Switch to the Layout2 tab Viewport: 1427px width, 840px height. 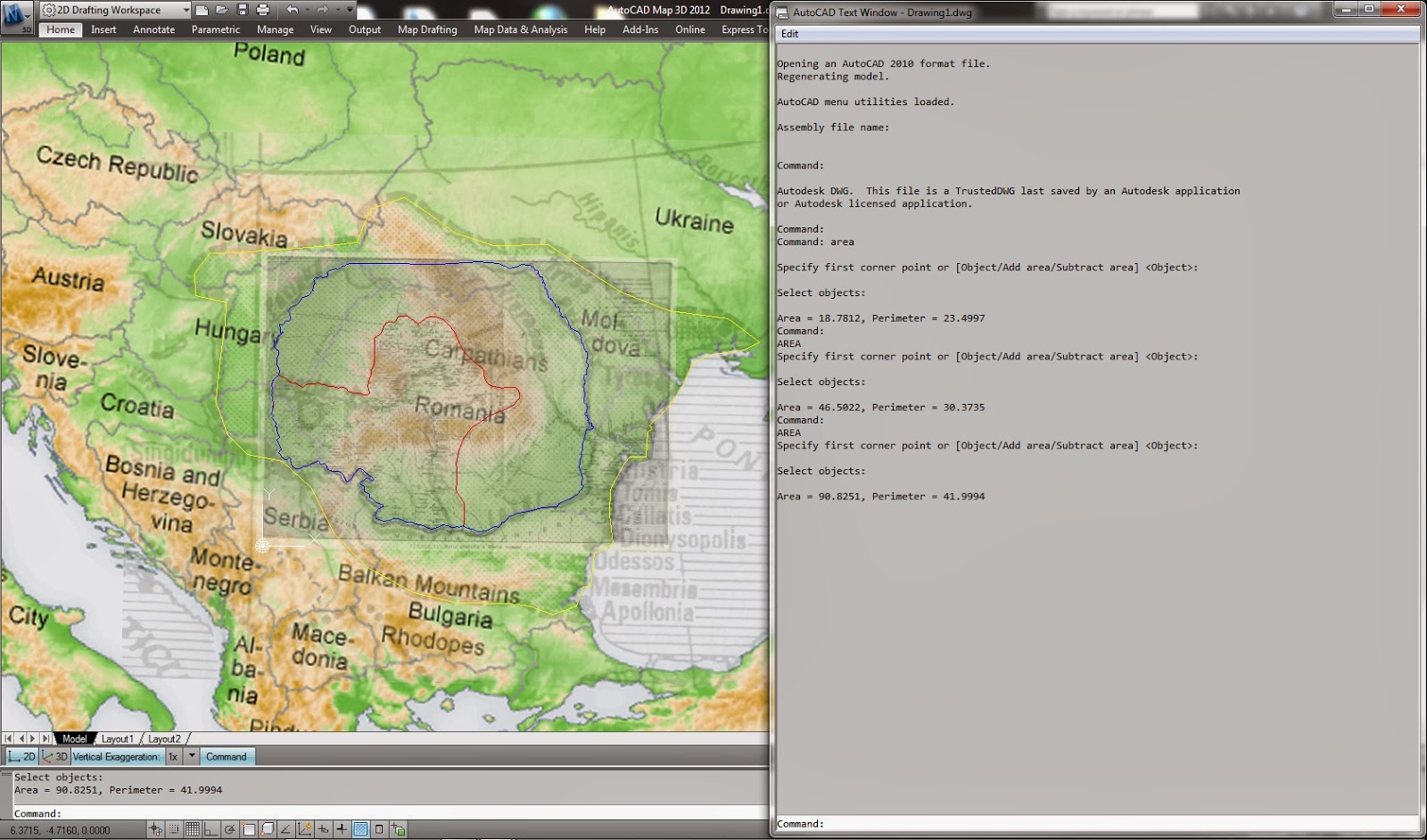point(164,738)
